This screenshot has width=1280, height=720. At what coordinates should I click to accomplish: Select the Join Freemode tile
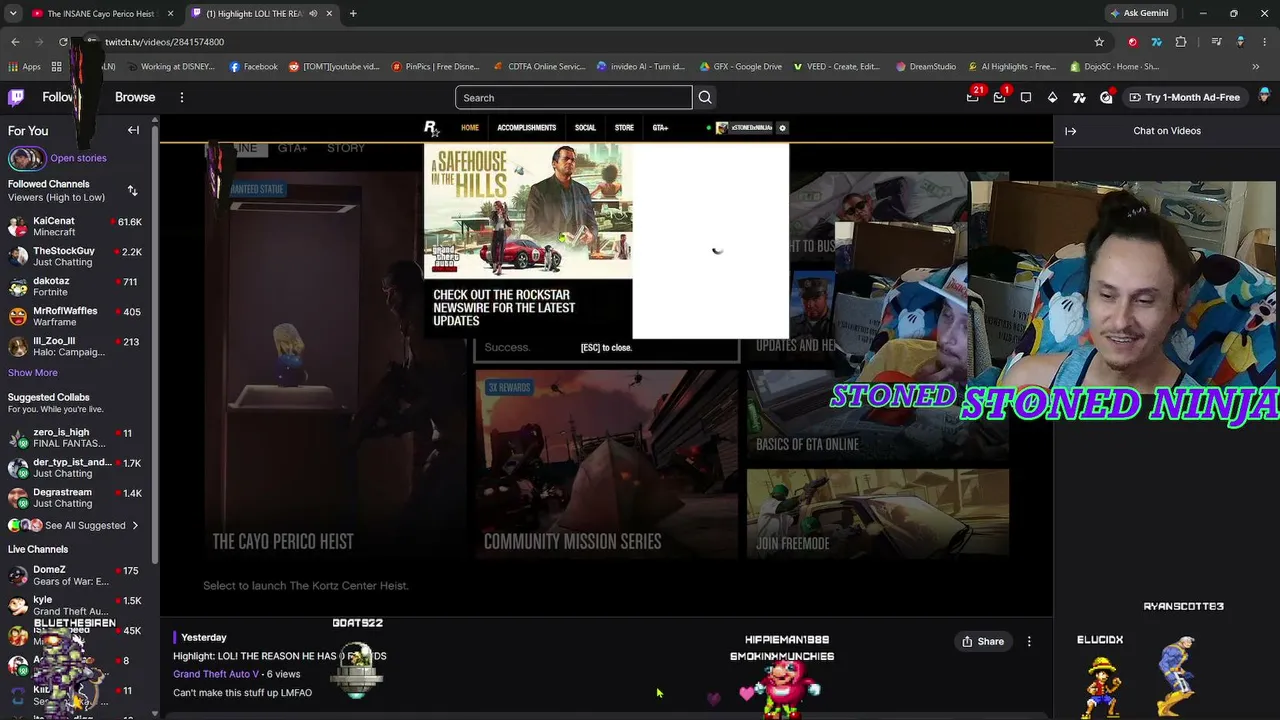click(x=878, y=513)
